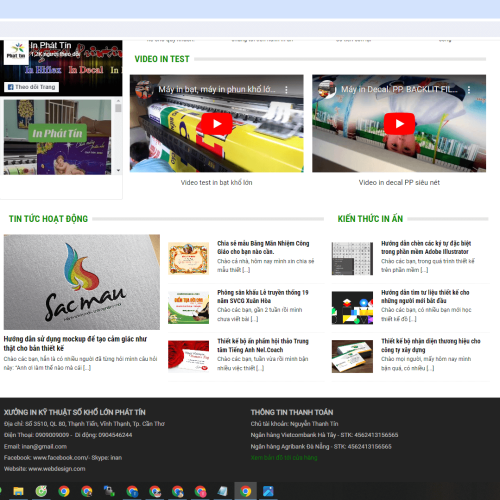
Task: Open article 'Hướng dẫn sử dụng mockup'
Action: [75, 343]
